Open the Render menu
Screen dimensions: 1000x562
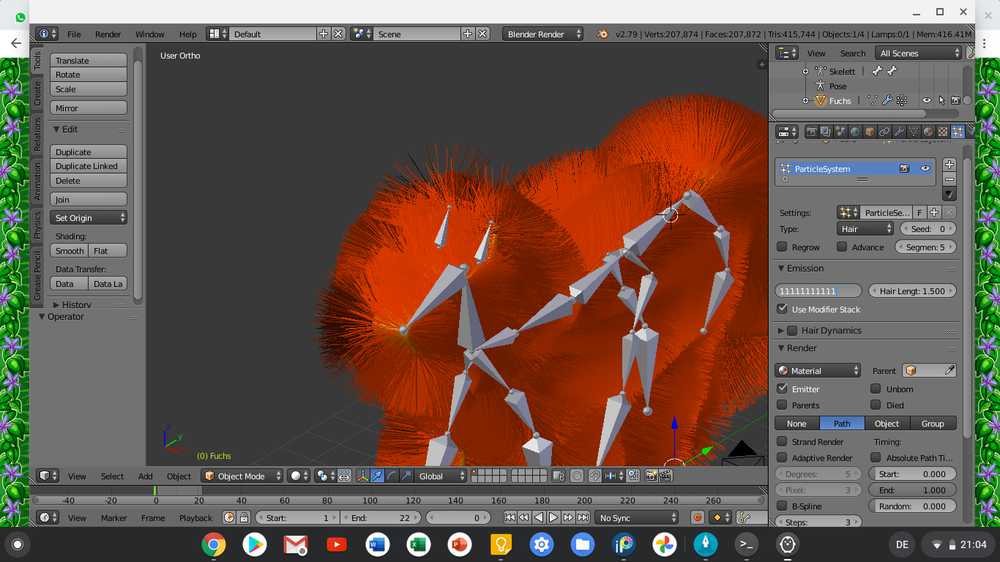[108, 34]
